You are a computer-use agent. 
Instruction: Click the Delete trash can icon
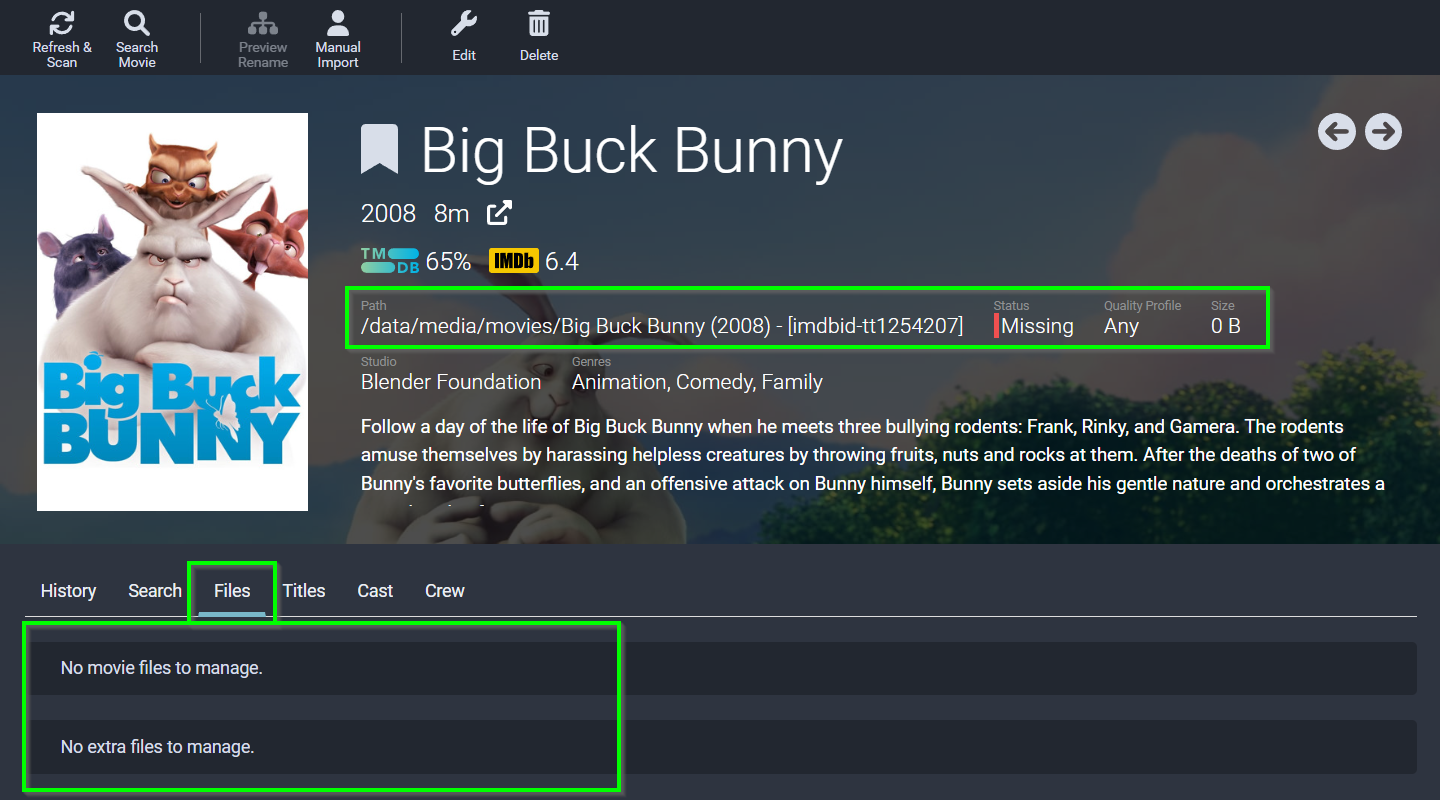pos(539,24)
